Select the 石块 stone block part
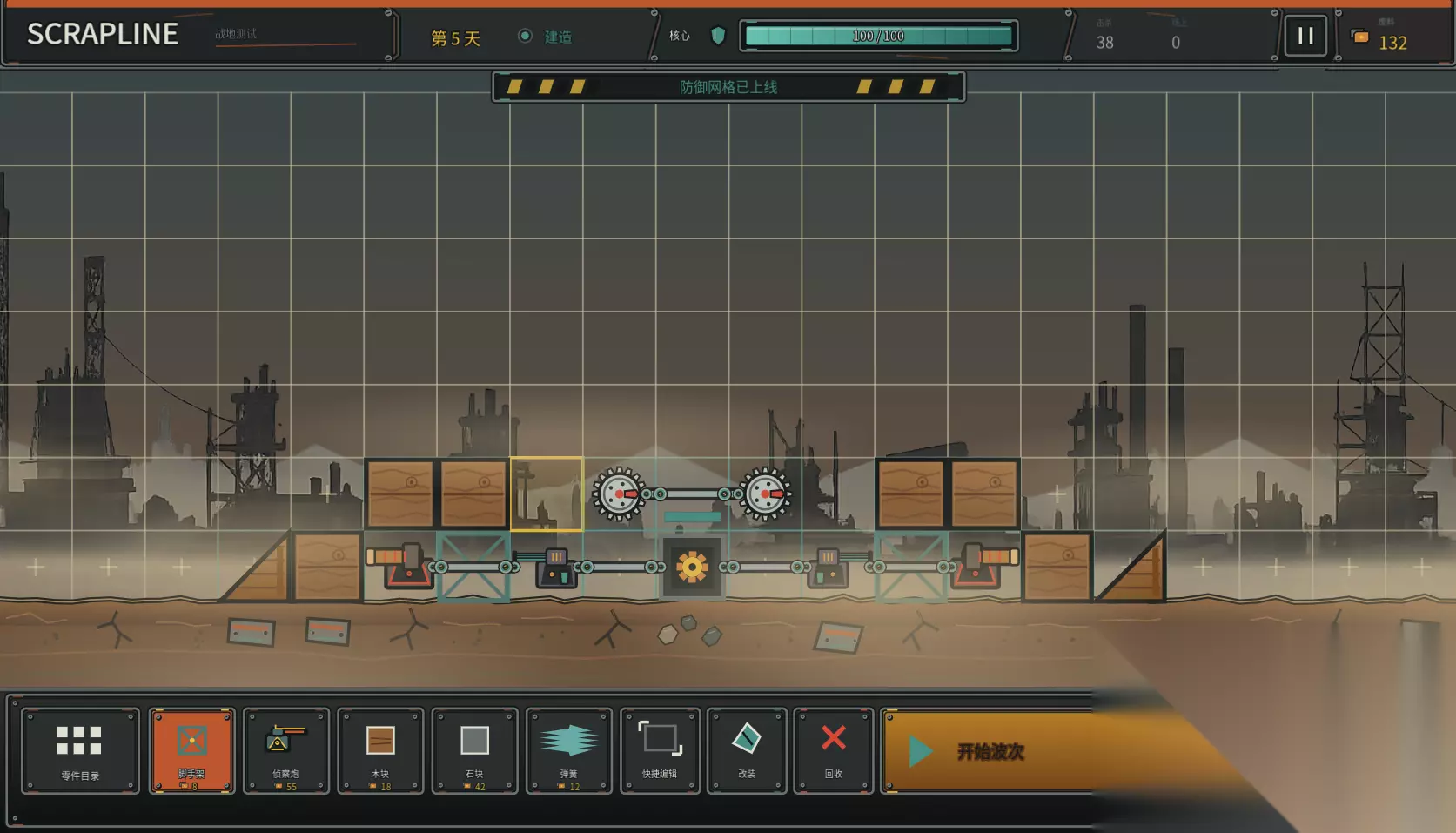1456x833 pixels. 475,750
